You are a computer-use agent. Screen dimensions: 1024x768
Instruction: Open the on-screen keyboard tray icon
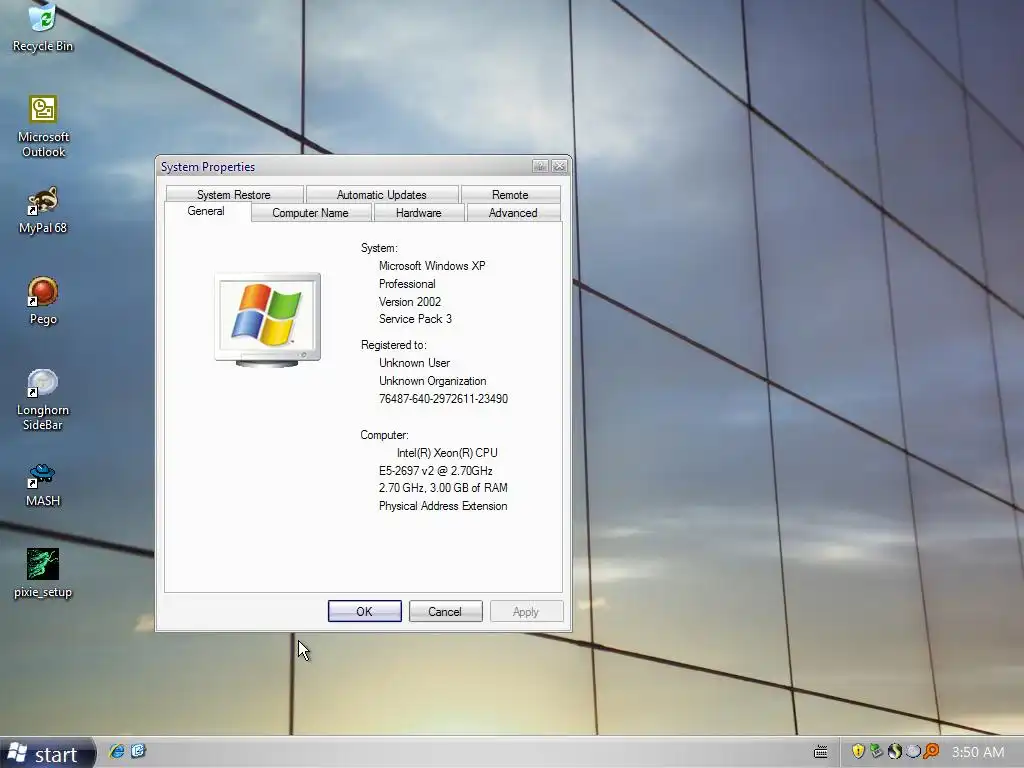[x=821, y=752]
